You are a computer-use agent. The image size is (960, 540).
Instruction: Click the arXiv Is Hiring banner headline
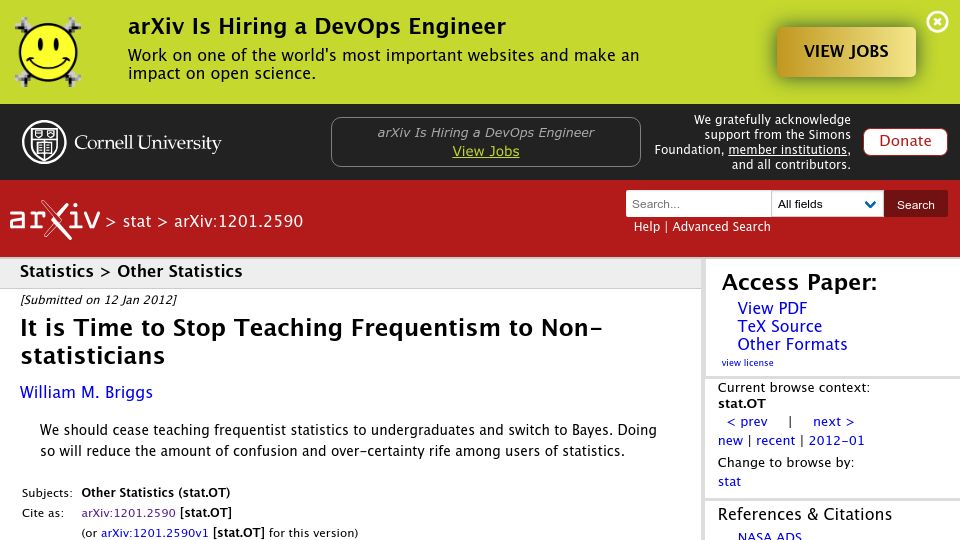click(317, 27)
